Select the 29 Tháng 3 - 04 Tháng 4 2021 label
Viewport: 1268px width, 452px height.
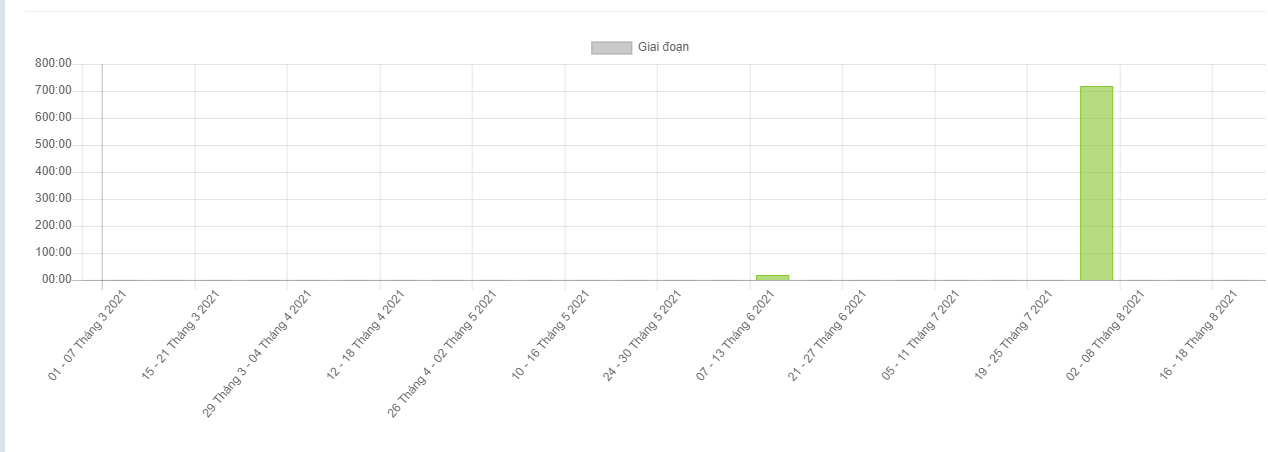(258, 352)
